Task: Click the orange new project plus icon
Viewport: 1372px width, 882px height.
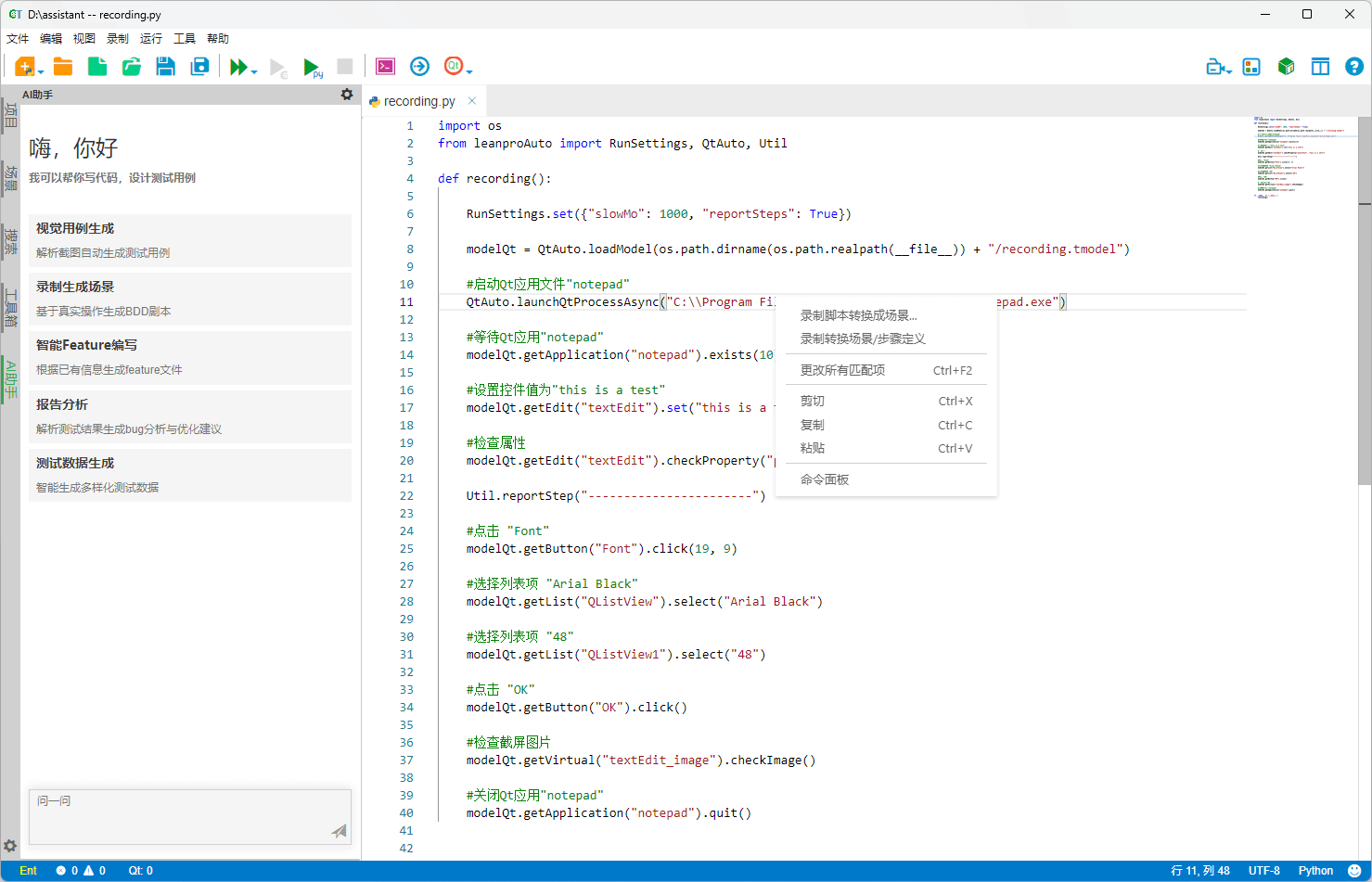Action: coord(25,66)
